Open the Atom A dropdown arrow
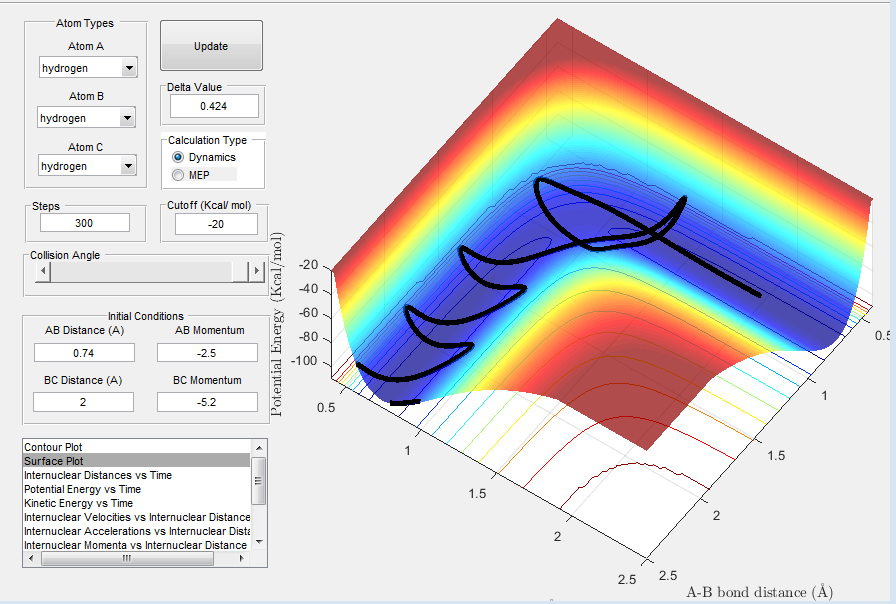 129,67
